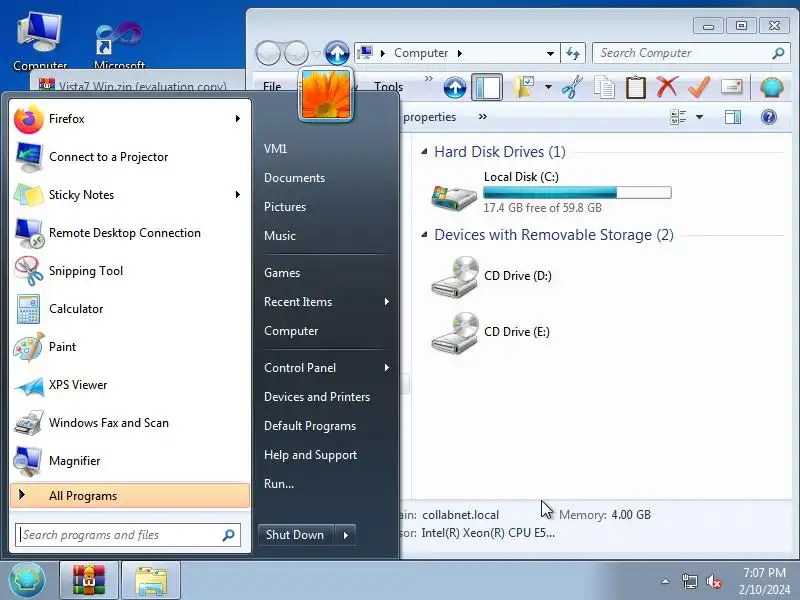
Task: Click the magnifier in Search Computer box
Action: 778,53
